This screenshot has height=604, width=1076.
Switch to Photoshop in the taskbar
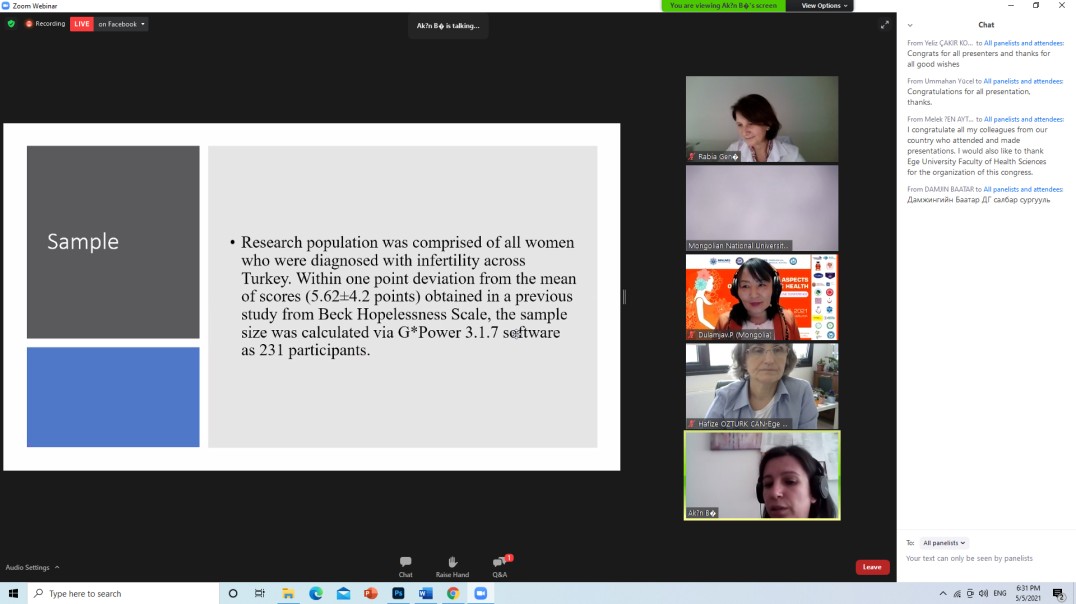(x=398, y=593)
